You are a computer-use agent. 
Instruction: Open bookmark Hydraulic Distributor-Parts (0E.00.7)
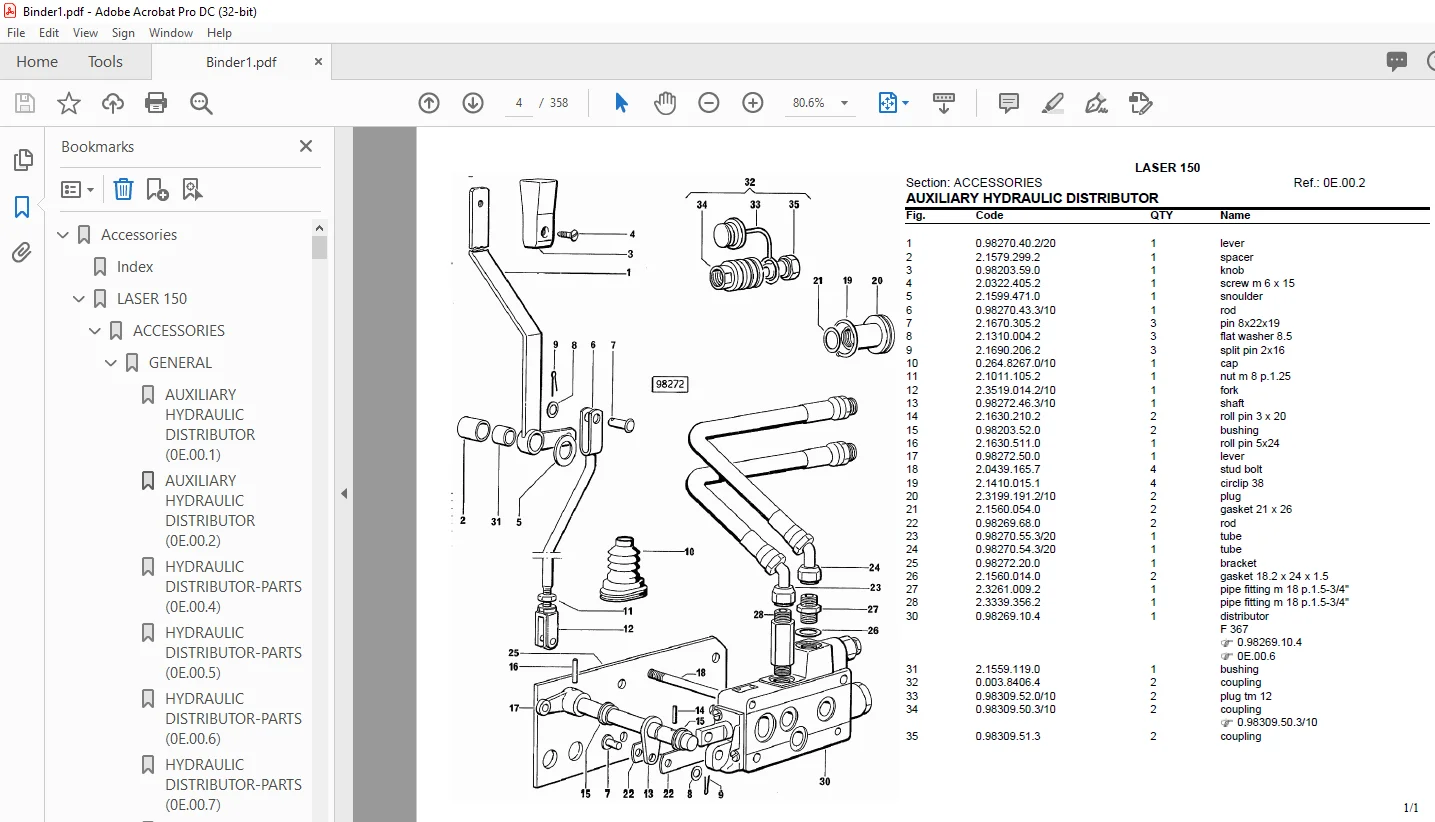pyautogui.click(x=233, y=785)
